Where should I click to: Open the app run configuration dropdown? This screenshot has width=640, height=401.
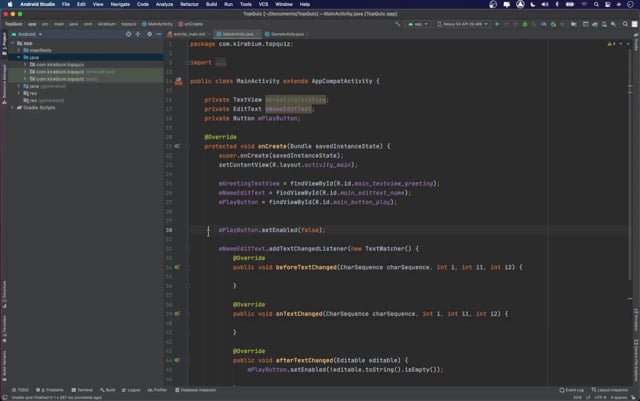(418, 24)
